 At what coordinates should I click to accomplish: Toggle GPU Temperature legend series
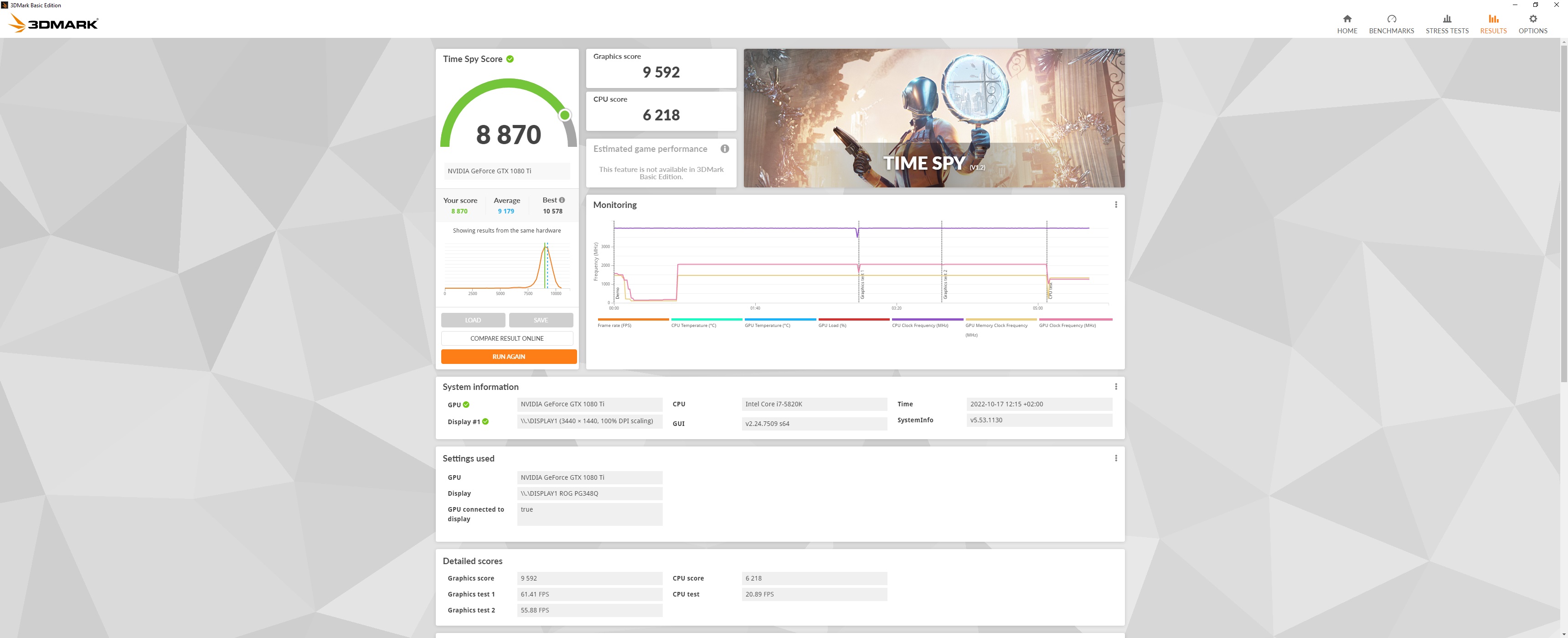tap(780, 323)
